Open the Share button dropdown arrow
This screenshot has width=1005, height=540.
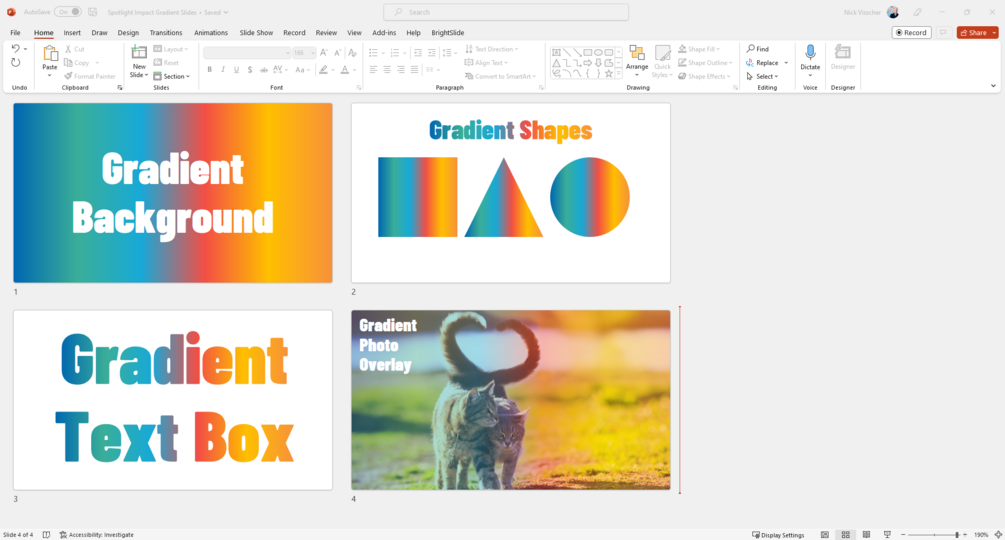click(x=994, y=33)
